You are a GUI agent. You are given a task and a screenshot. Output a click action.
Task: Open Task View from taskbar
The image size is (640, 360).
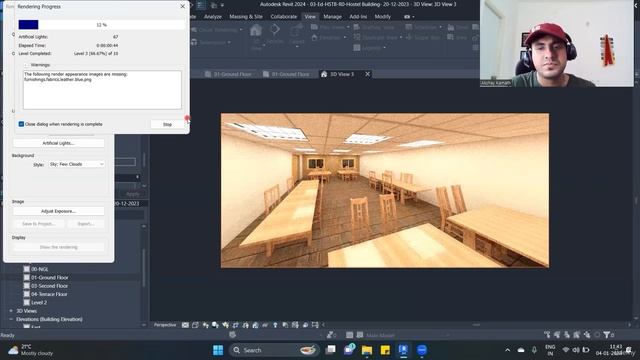[x=331, y=350]
